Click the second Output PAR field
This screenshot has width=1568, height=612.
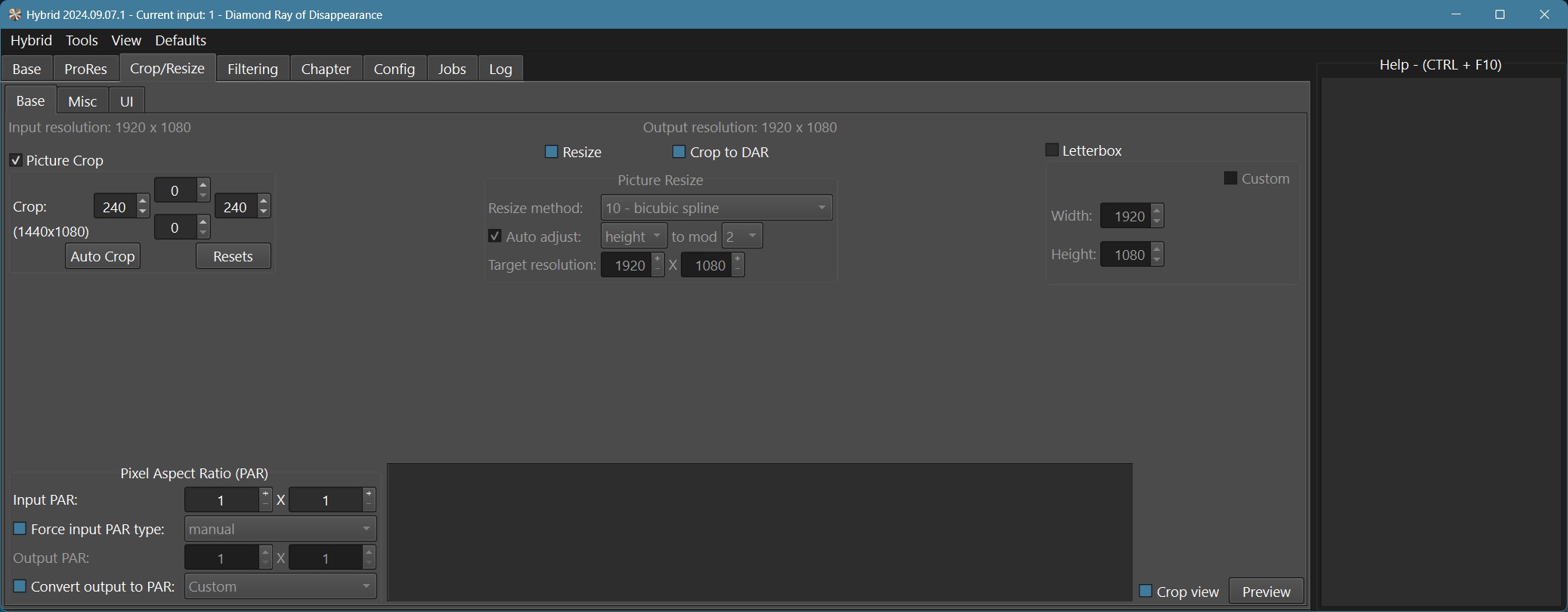(326, 558)
